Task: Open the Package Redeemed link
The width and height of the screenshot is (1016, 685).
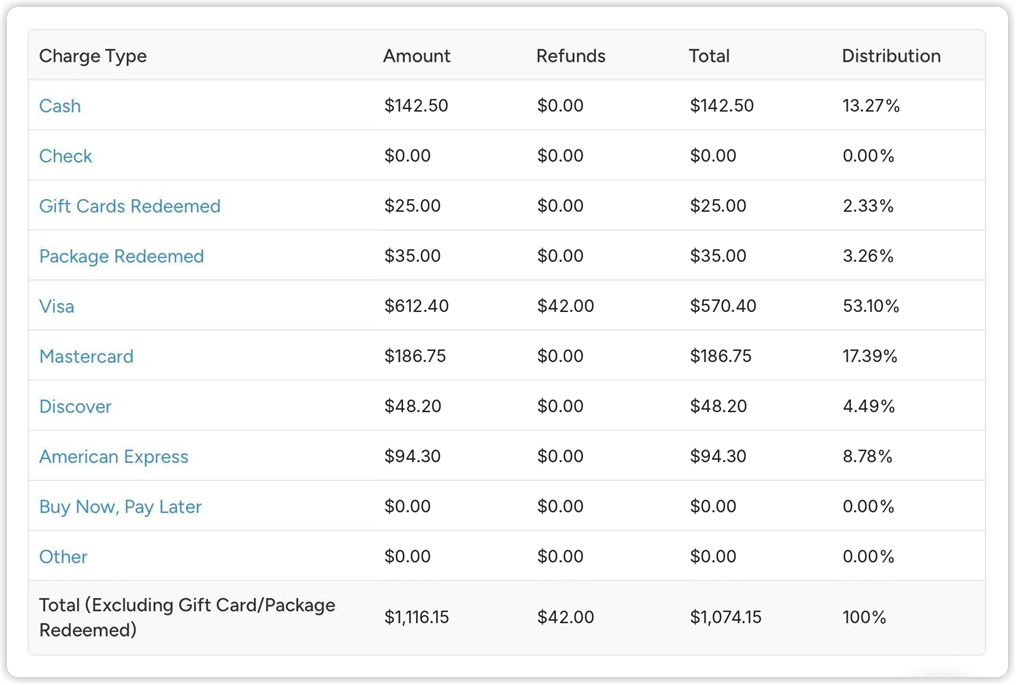Action: click(121, 257)
